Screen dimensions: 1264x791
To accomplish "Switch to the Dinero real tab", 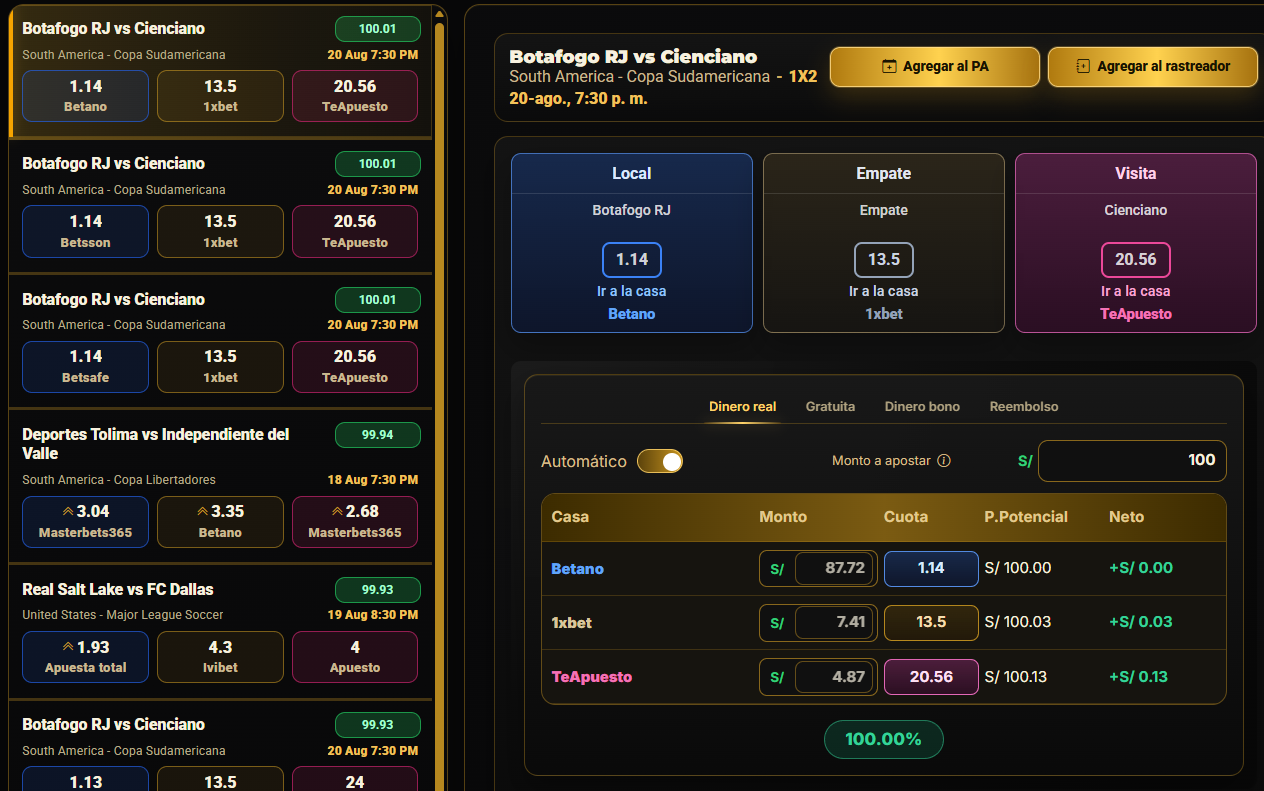I will point(742,407).
